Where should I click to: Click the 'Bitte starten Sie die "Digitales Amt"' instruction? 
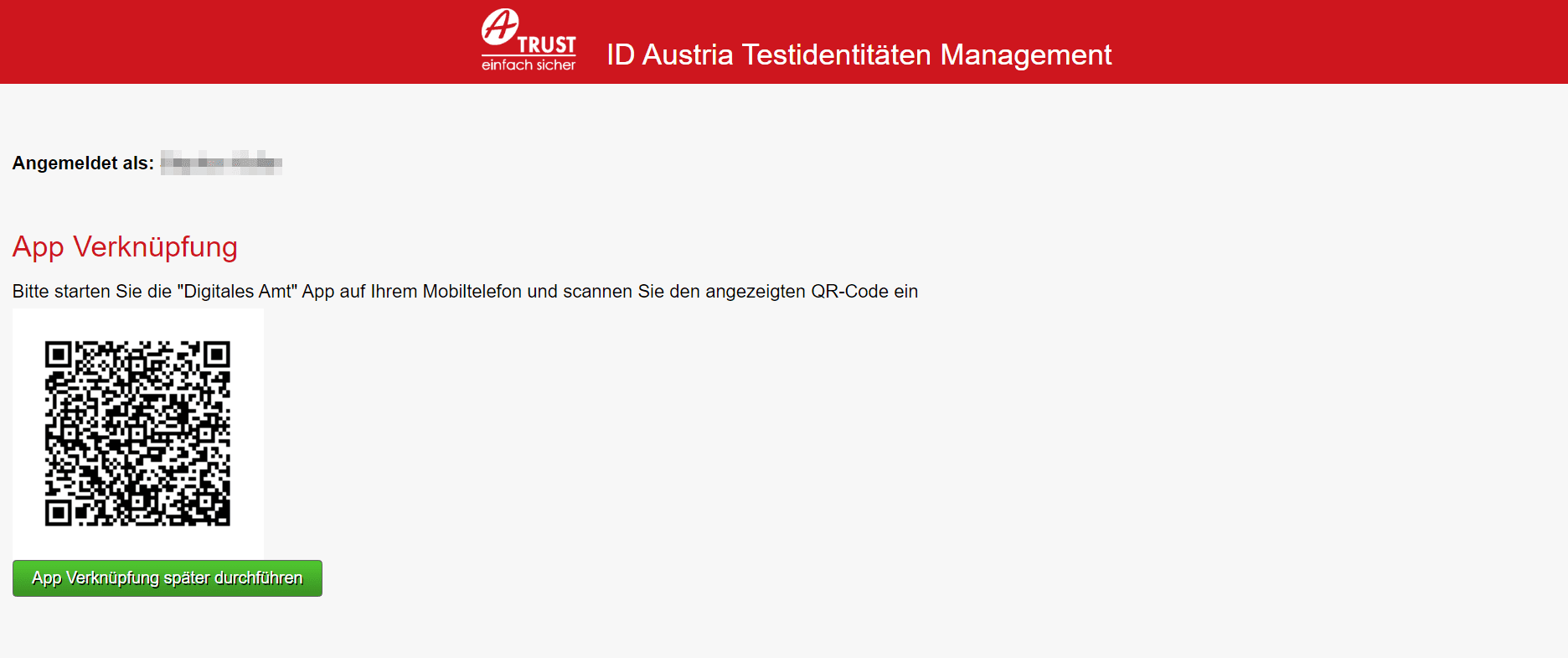[465, 292]
